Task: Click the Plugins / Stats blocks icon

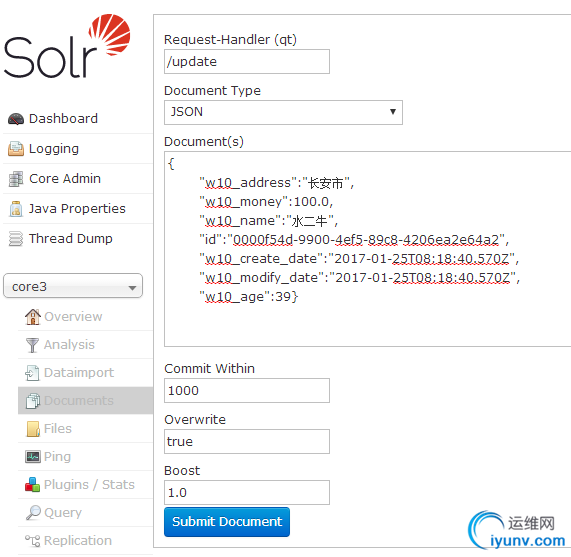Action: pyautogui.click(x=32, y=485)
